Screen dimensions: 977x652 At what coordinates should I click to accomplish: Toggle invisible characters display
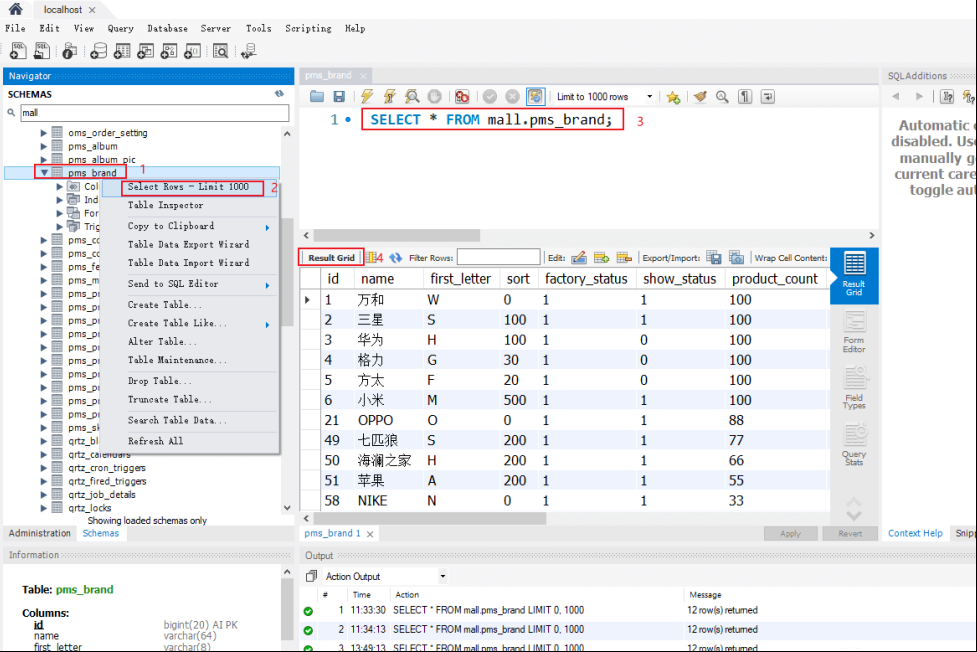pyautogui.click(x=745, y=97)
